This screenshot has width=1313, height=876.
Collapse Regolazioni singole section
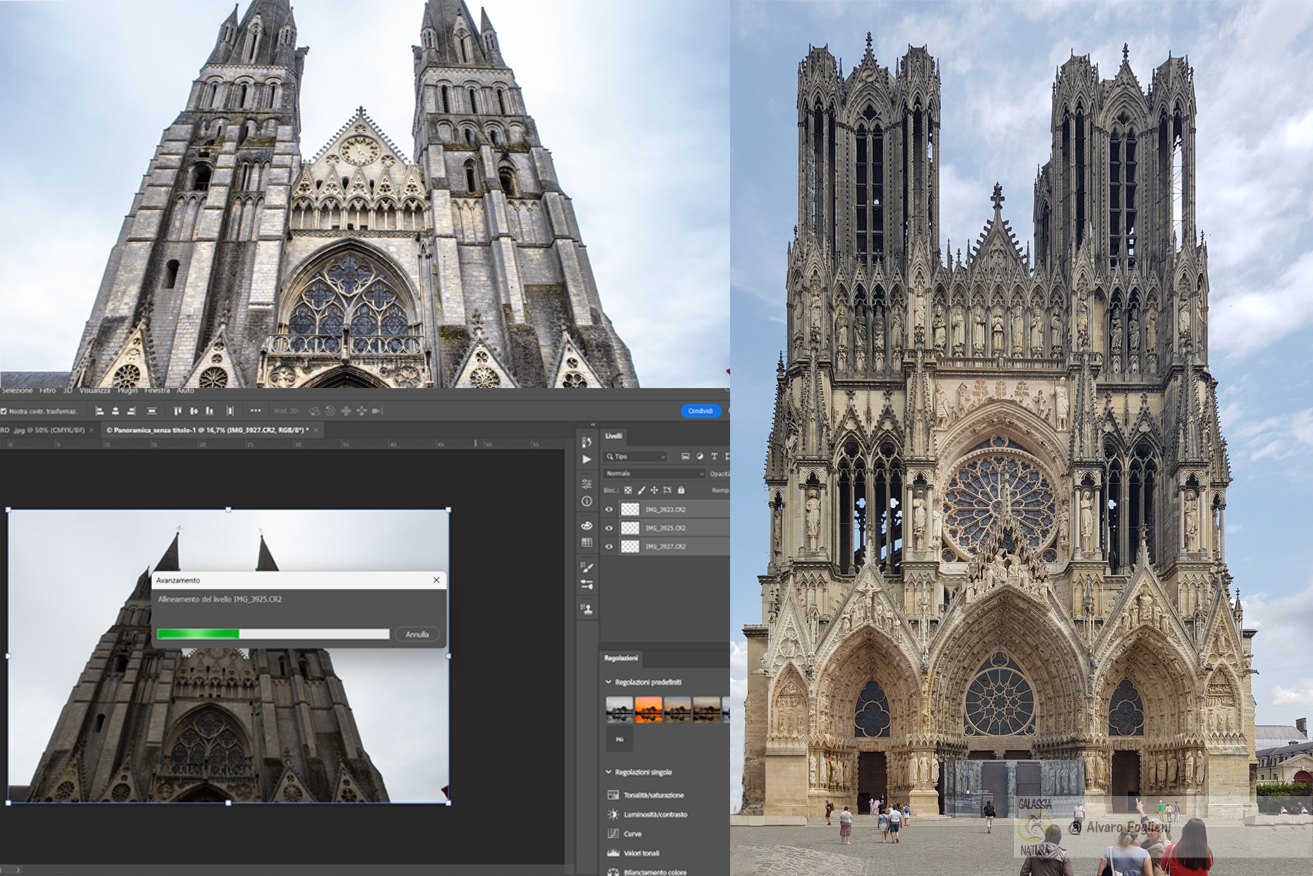click(x=608, y=772)
